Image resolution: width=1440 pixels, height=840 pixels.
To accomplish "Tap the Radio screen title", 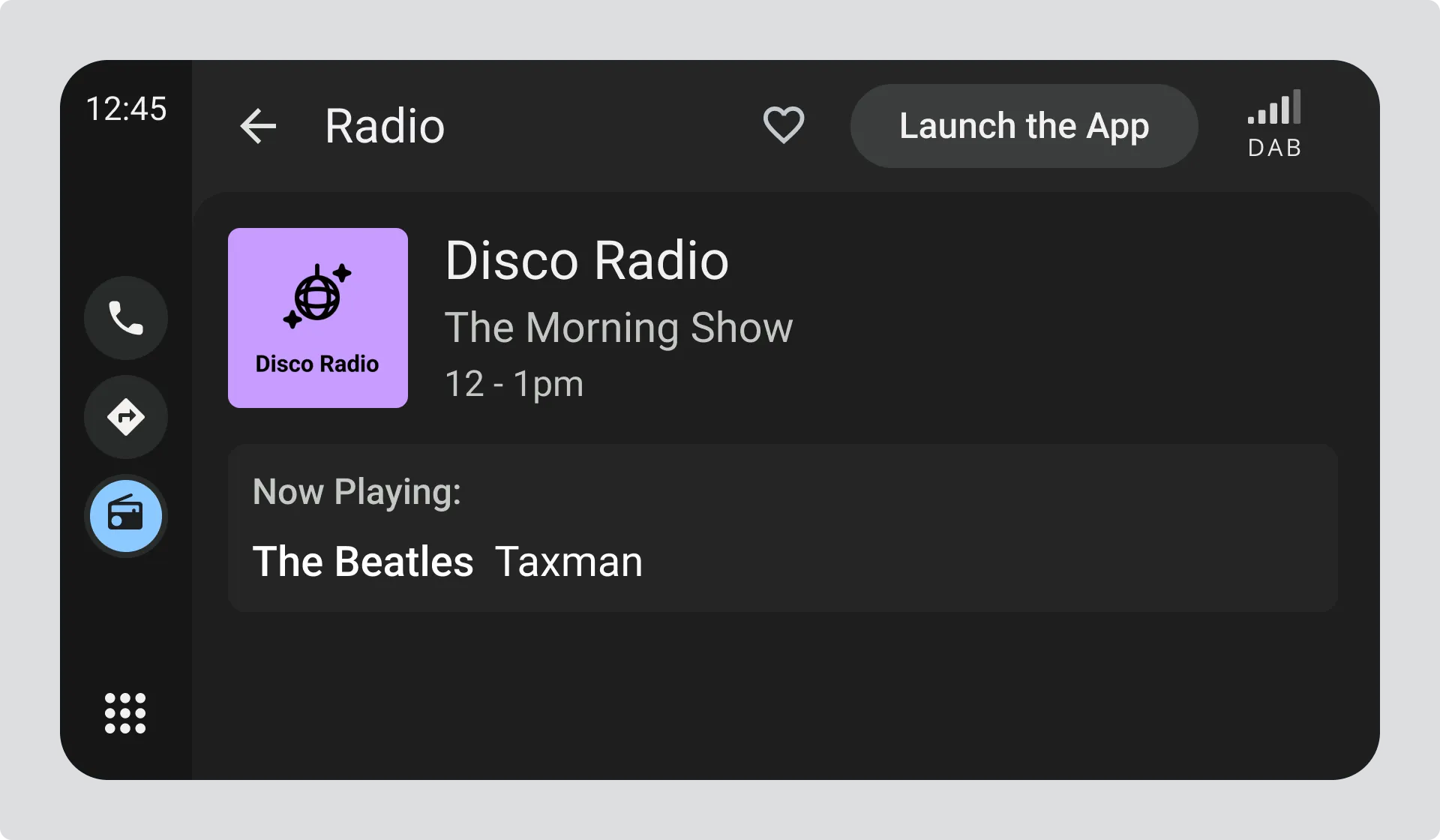I will pos(385,126).
